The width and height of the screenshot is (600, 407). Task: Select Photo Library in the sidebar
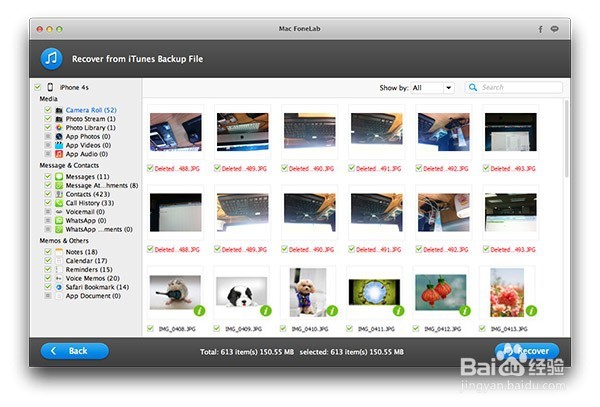click(x=90, y=128)
